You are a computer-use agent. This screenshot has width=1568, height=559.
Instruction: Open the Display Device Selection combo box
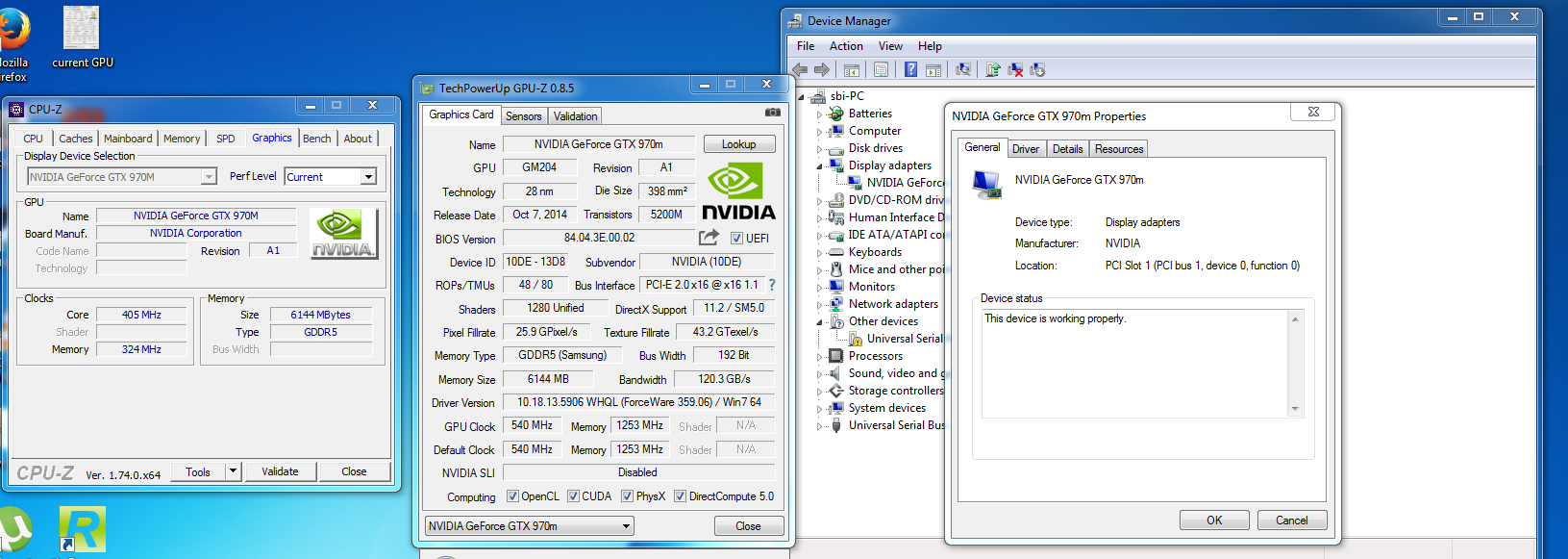pyautogui.click(x=122, y=177)
